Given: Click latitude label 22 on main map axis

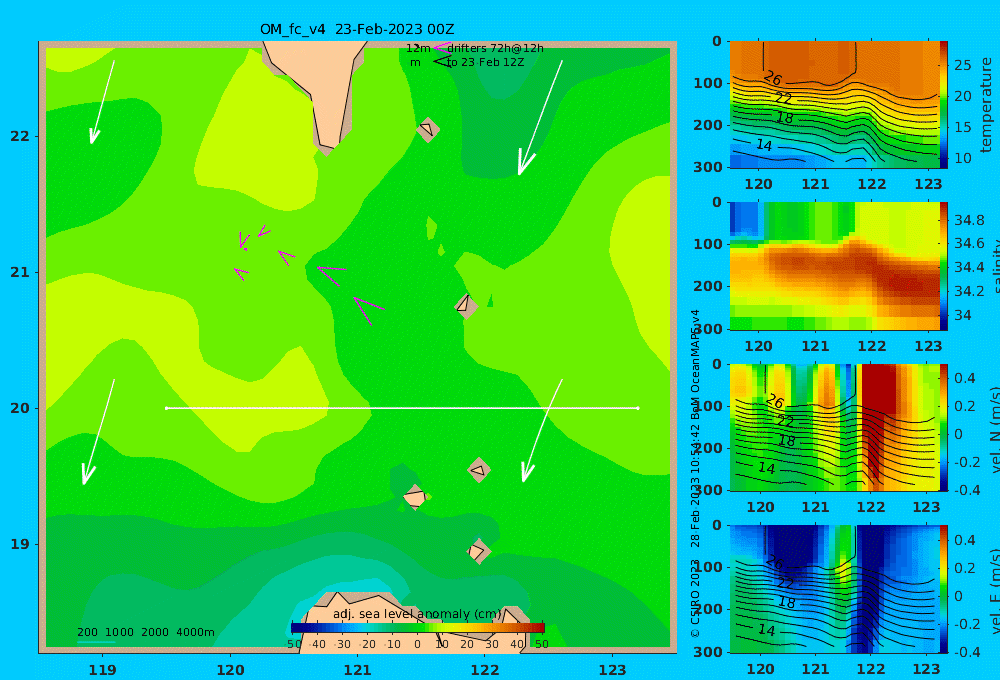Looking at the screenshot, I should (20, 136).
